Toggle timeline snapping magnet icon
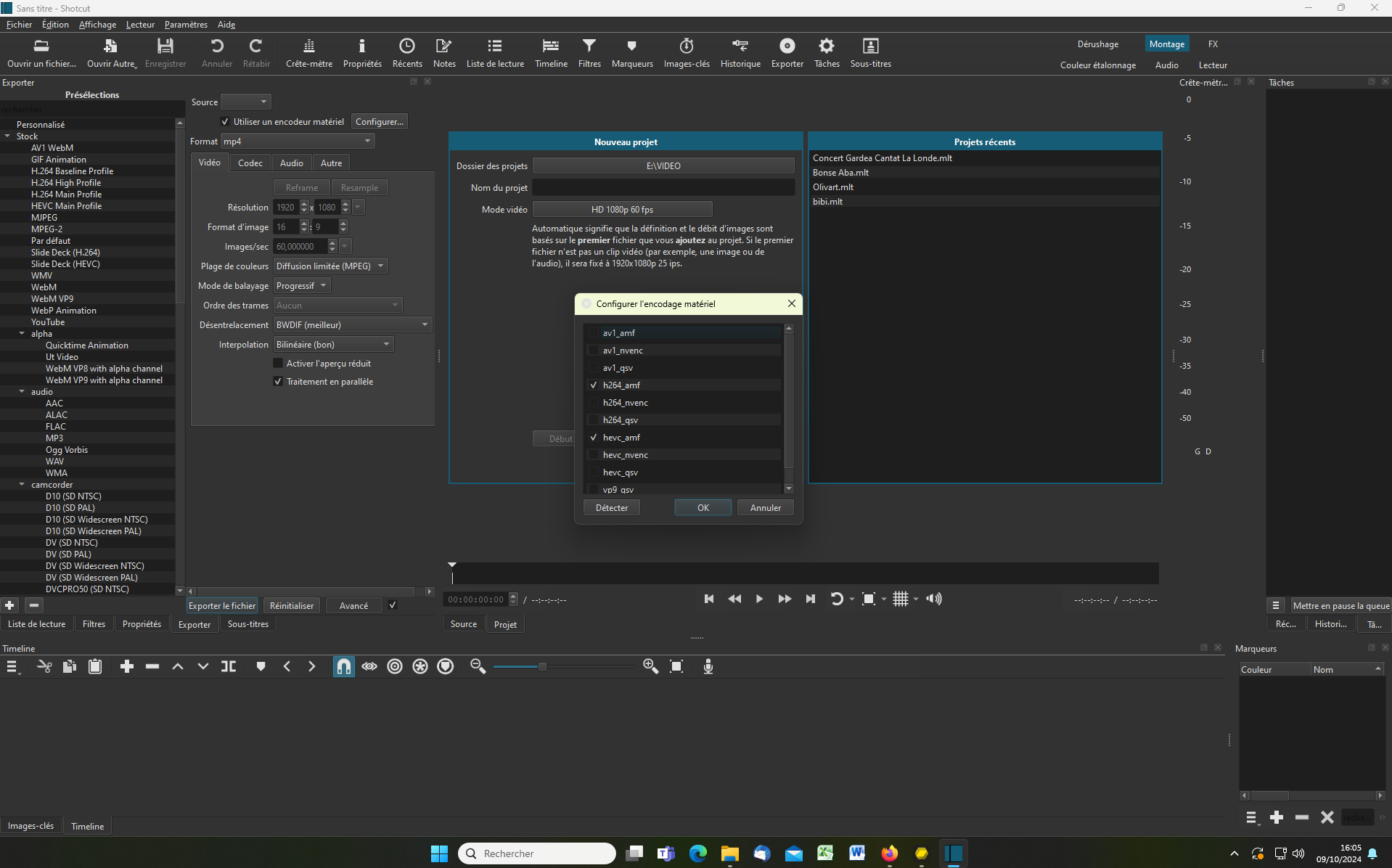1392x868 pixels. 343,666
